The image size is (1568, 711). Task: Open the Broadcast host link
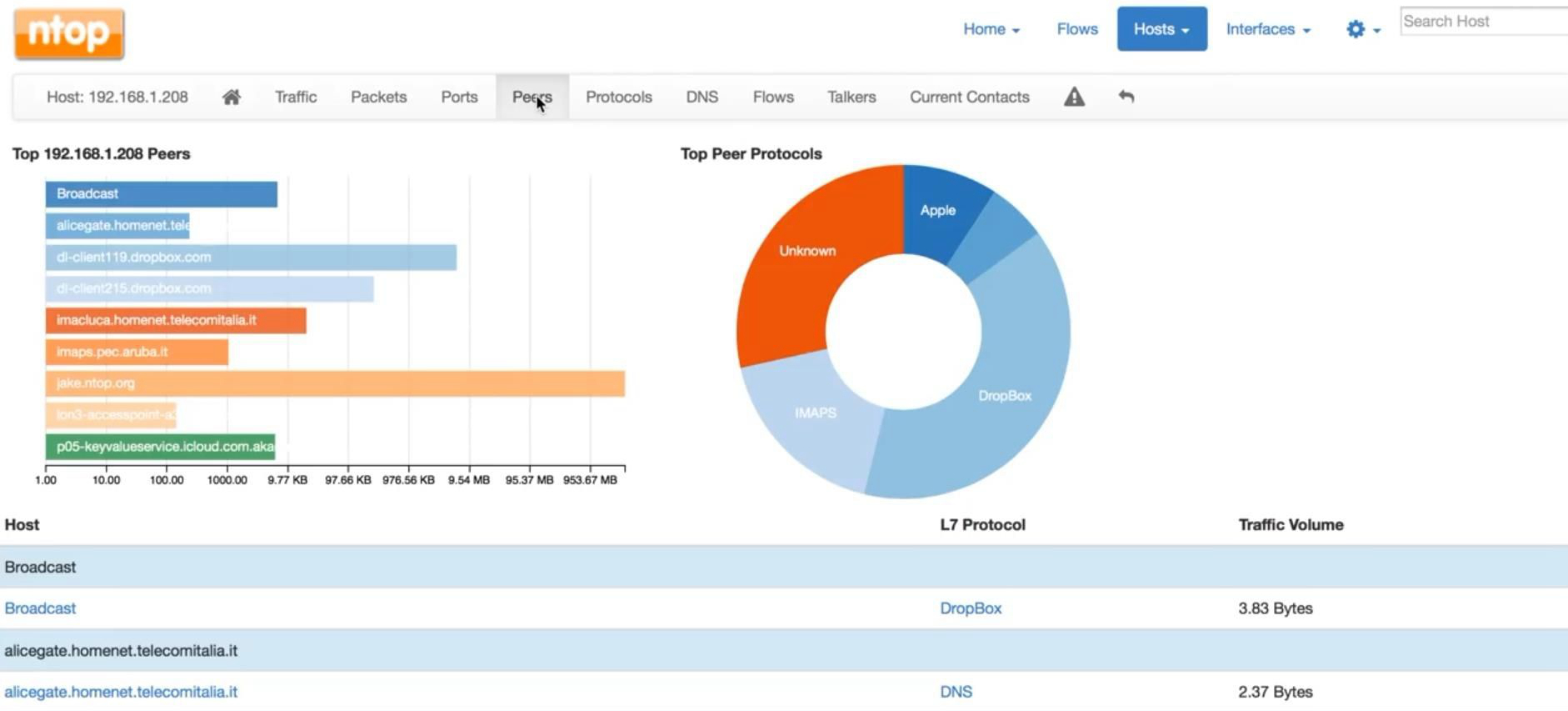coord(40,608)
